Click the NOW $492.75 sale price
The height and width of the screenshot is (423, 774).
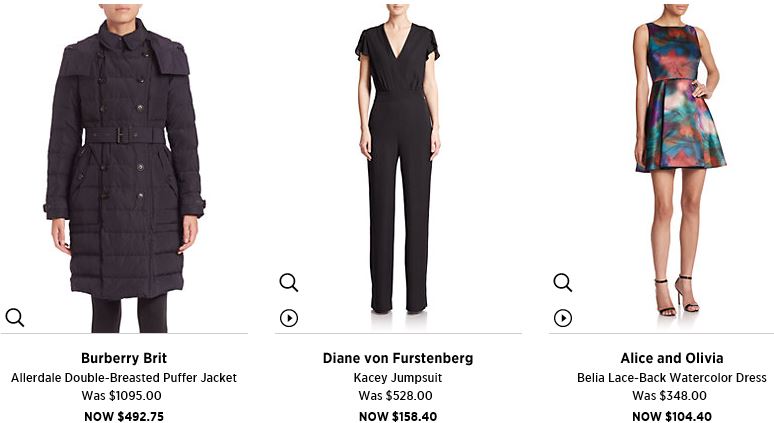click(x=124, y=416)
